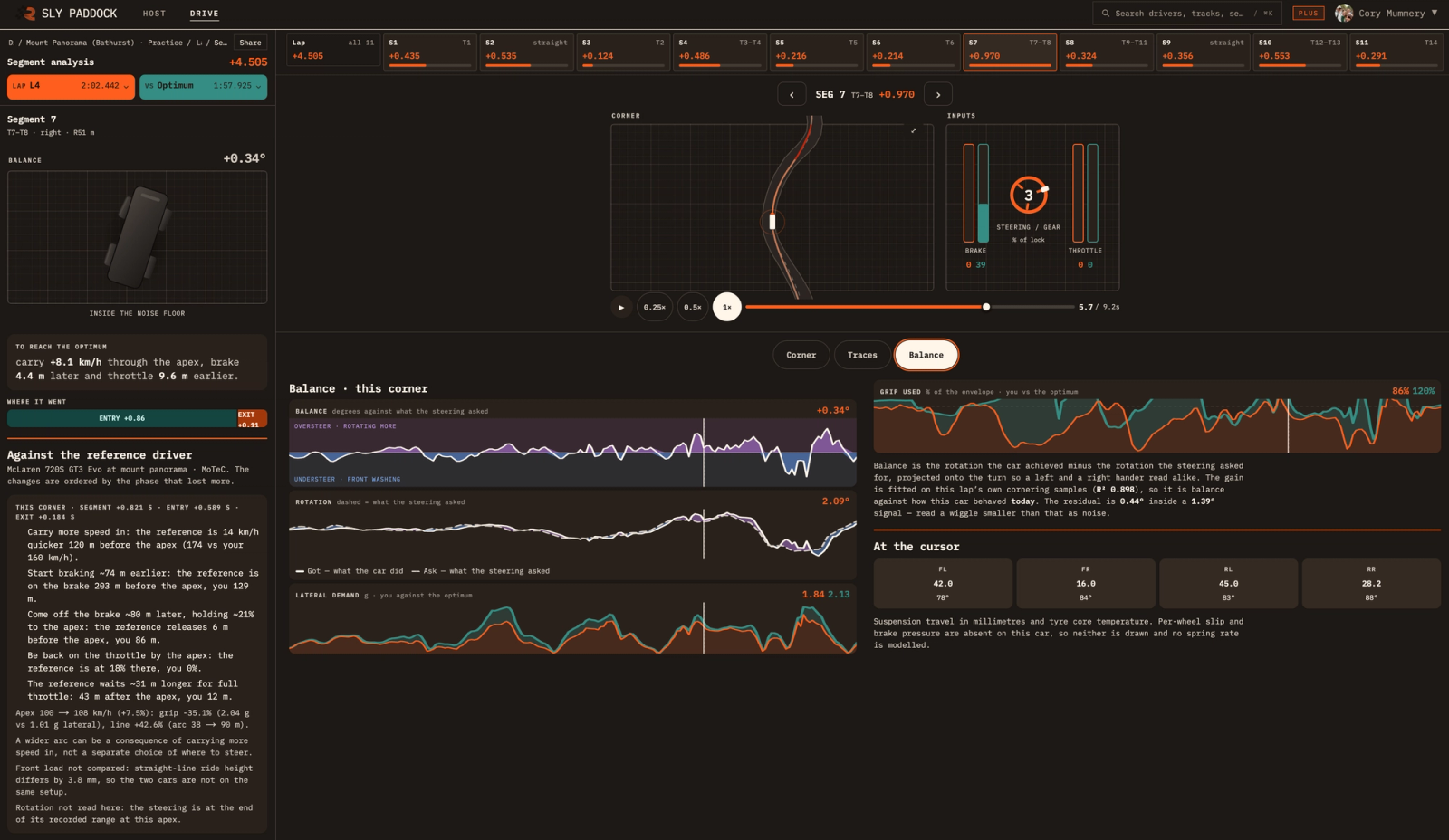This screenshot has height=840, width=1449.
Task: Click the Brake input bars
Action: (975, 193)
